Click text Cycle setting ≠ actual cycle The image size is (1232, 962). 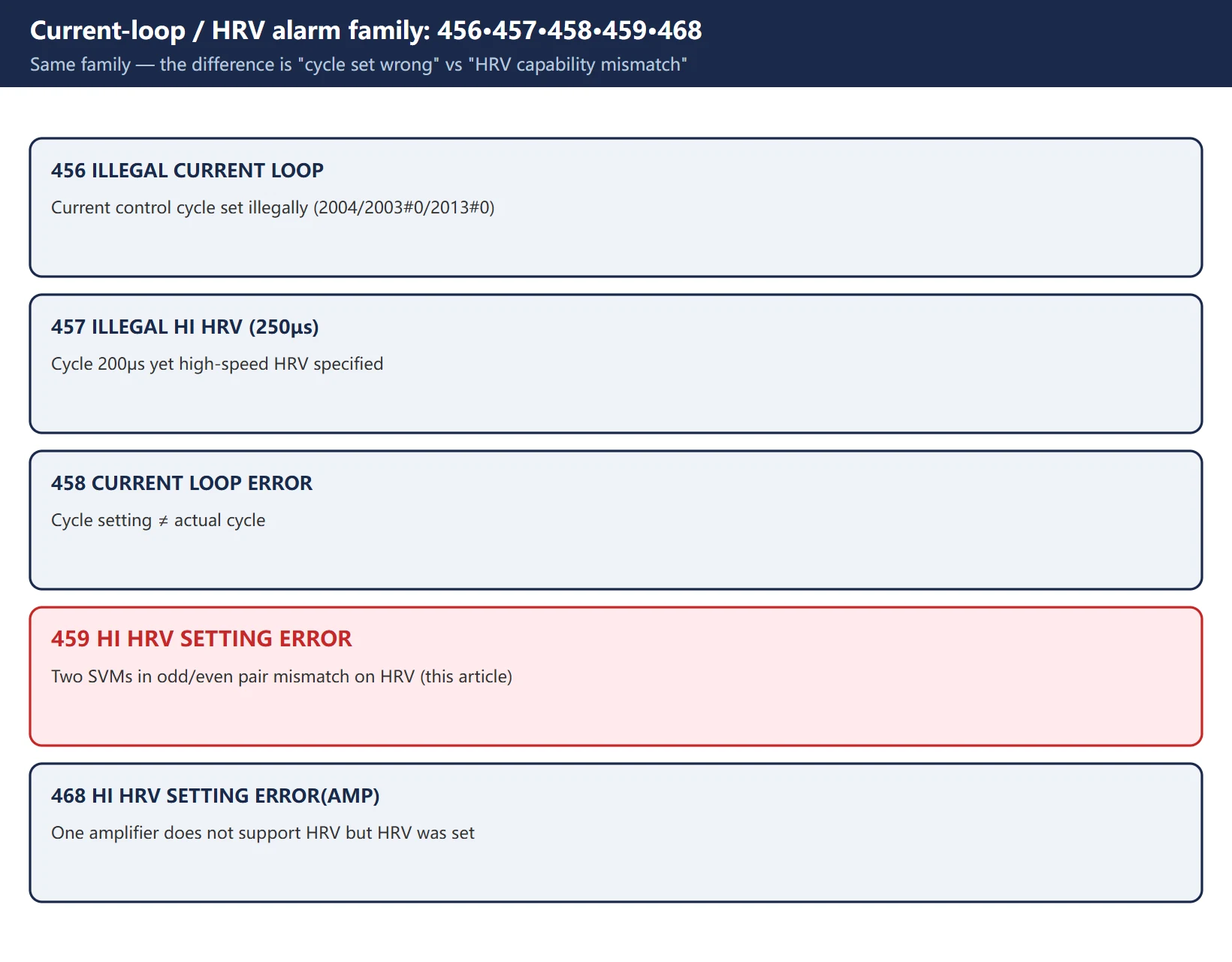tap(158, 520)
